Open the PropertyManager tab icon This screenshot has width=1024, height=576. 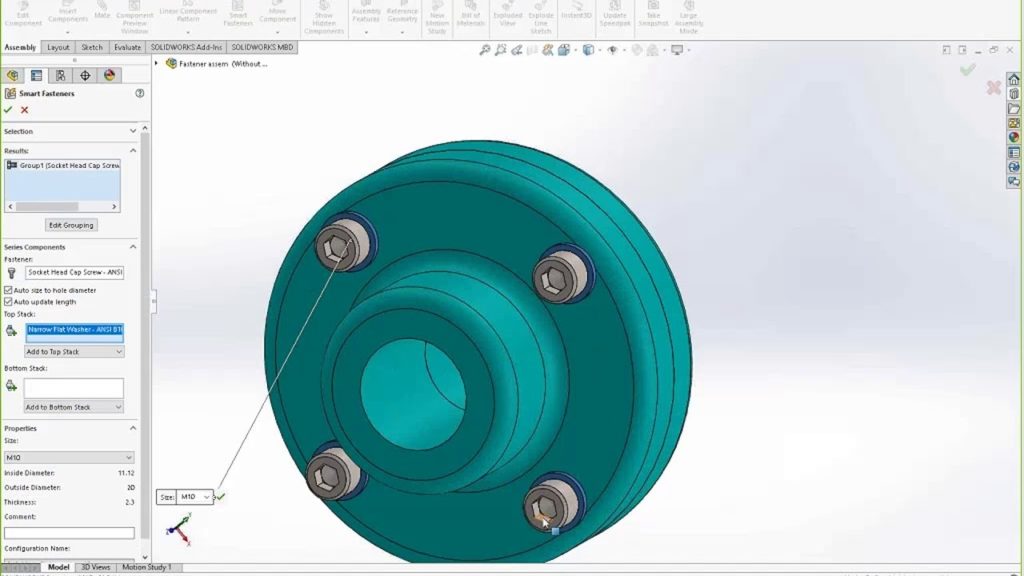(x=37, y=76)
